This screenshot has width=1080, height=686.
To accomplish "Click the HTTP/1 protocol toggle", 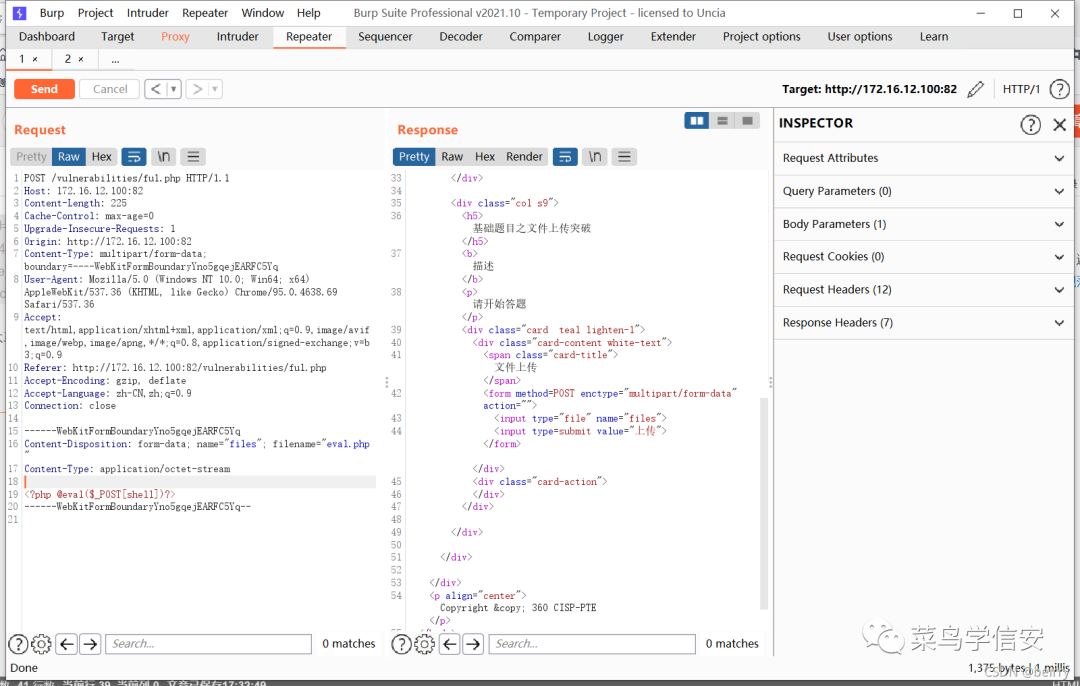I will click(x=1021, y=89).
